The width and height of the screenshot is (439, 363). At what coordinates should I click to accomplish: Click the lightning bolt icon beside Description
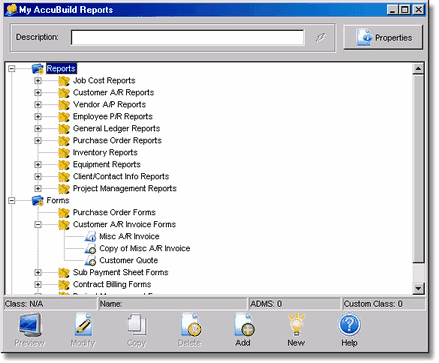click(321, 37)
